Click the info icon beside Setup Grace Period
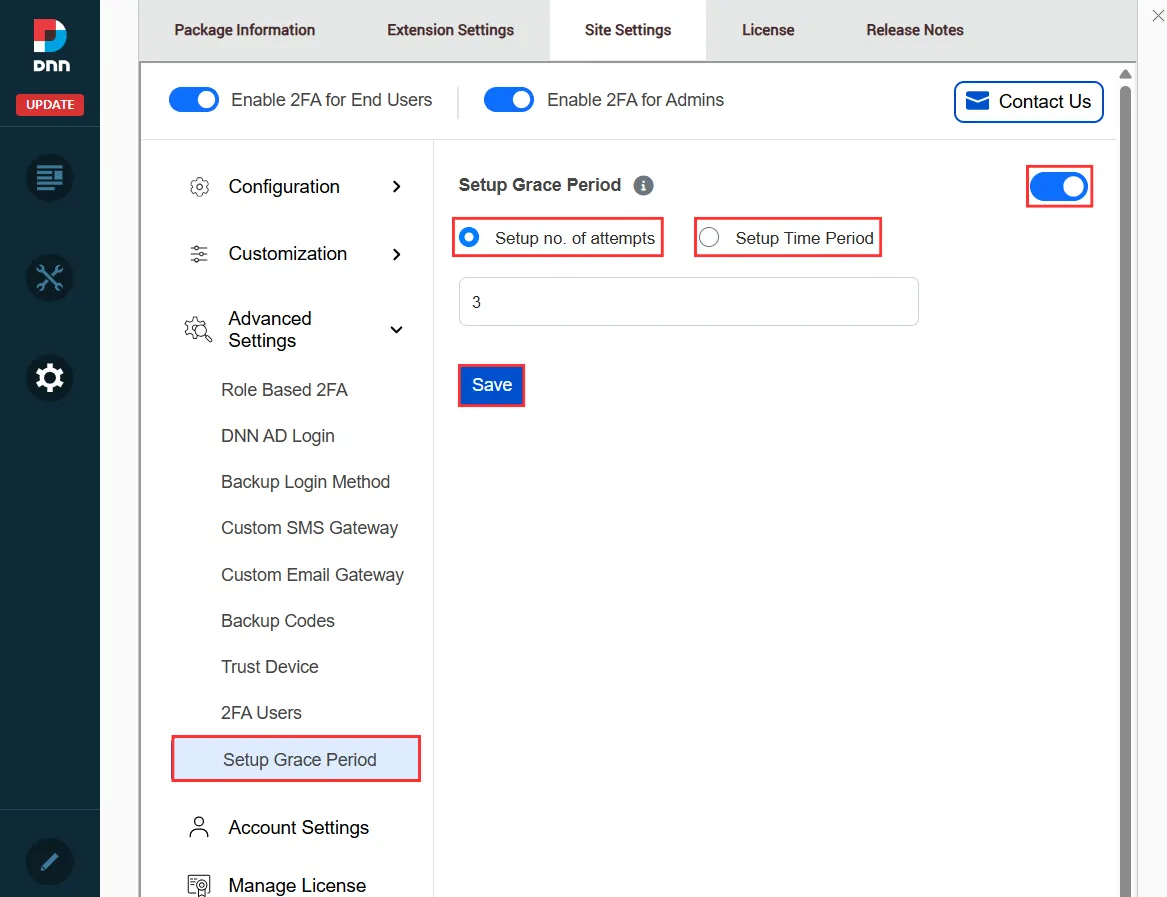1167x897 pixels. pos(644,185)
